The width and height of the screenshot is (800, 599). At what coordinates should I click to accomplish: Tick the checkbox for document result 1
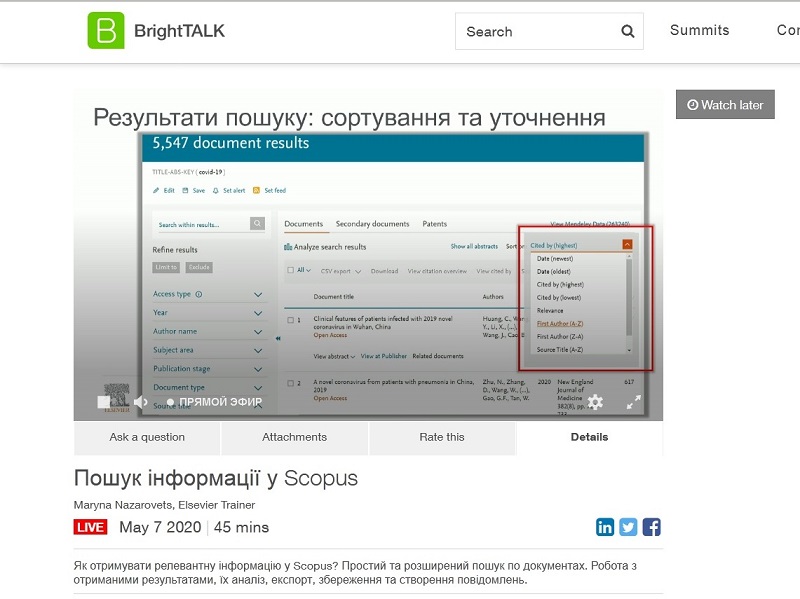pyautogui.click(x=291, y=320)
